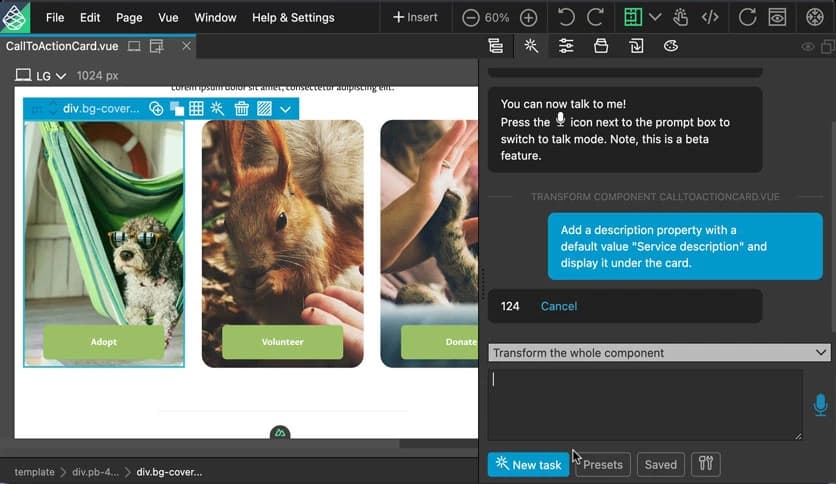The image size is (836, 484).
Task: Toggle the page preview eye icon
Action: [777, 17]
